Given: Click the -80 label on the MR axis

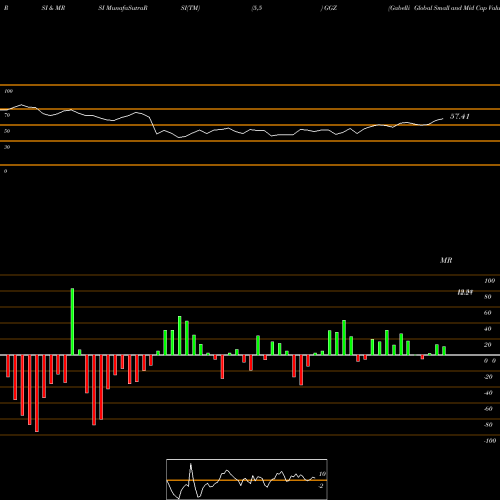Looking at the screenshot, I should point(488,425).
